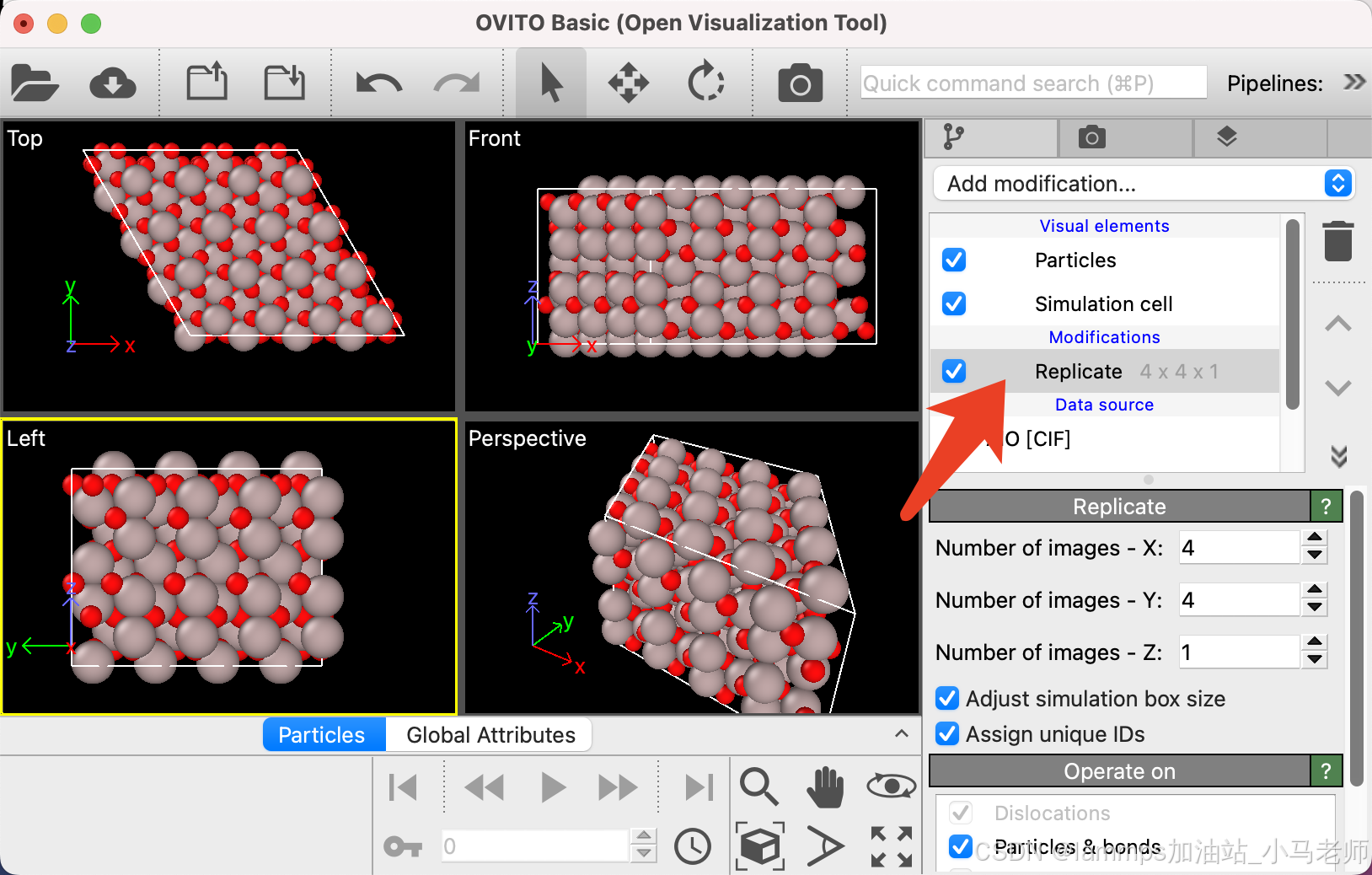
Task: Toggle Simulation cell visibility checkbox
Action: click(954, 303)
